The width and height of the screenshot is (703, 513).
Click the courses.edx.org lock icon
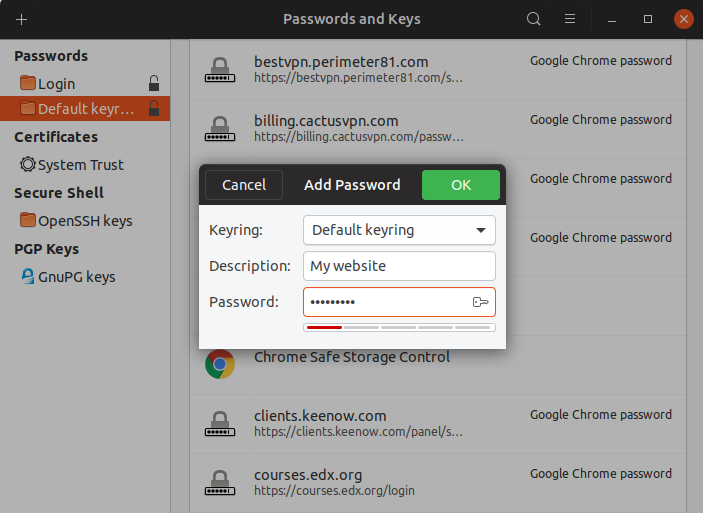tap(220, 483)
